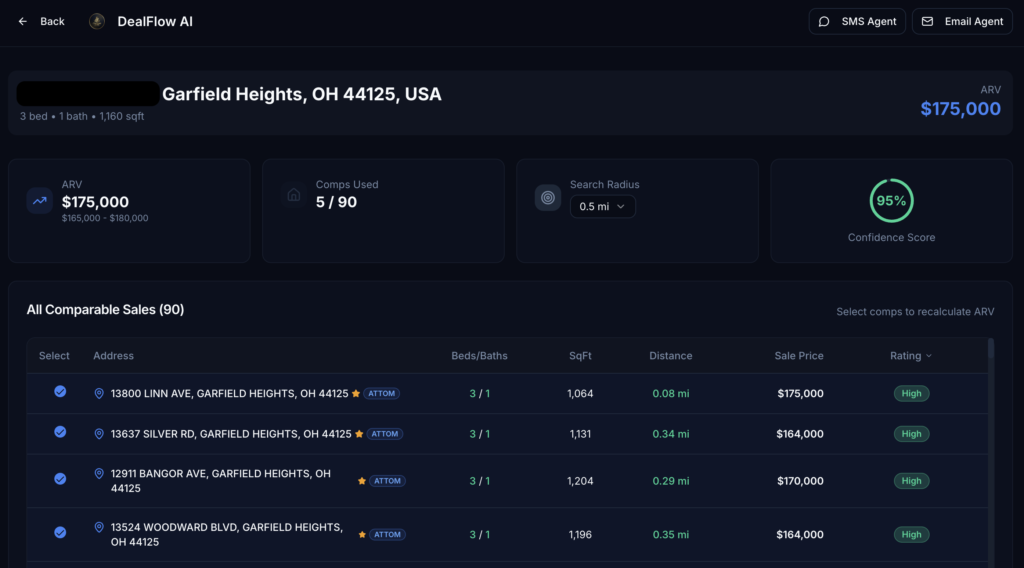Uncheck the 13800 Linn Ave comp checkbox
This screenshot has height=568, width=1024.
60,392
